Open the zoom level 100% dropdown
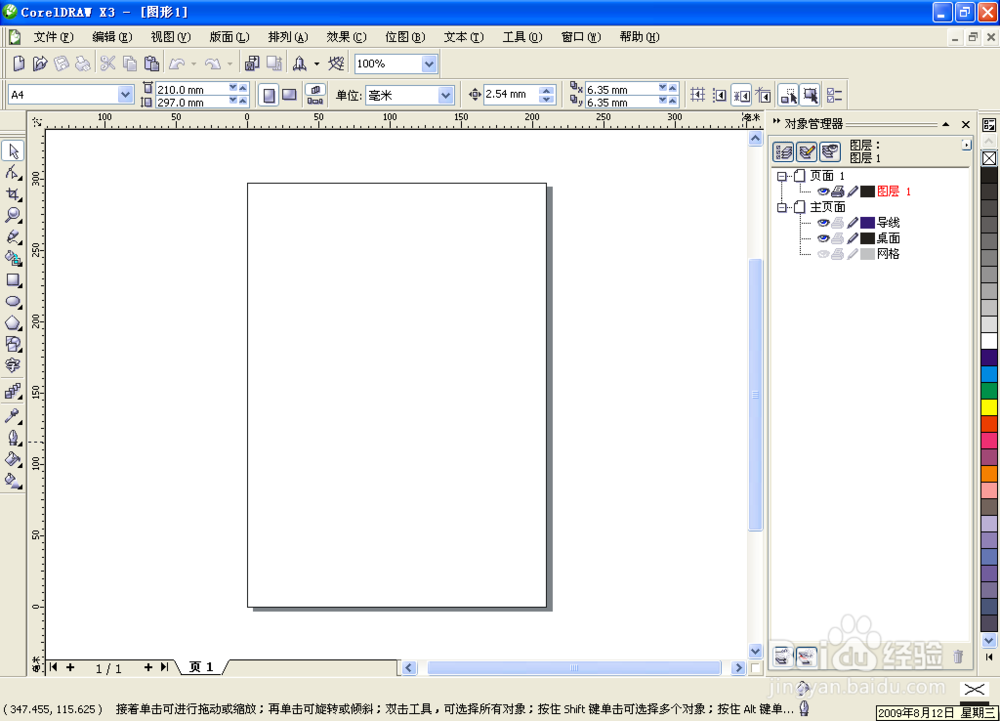This screenshot has width=1000, height=721. pos(428,63)
